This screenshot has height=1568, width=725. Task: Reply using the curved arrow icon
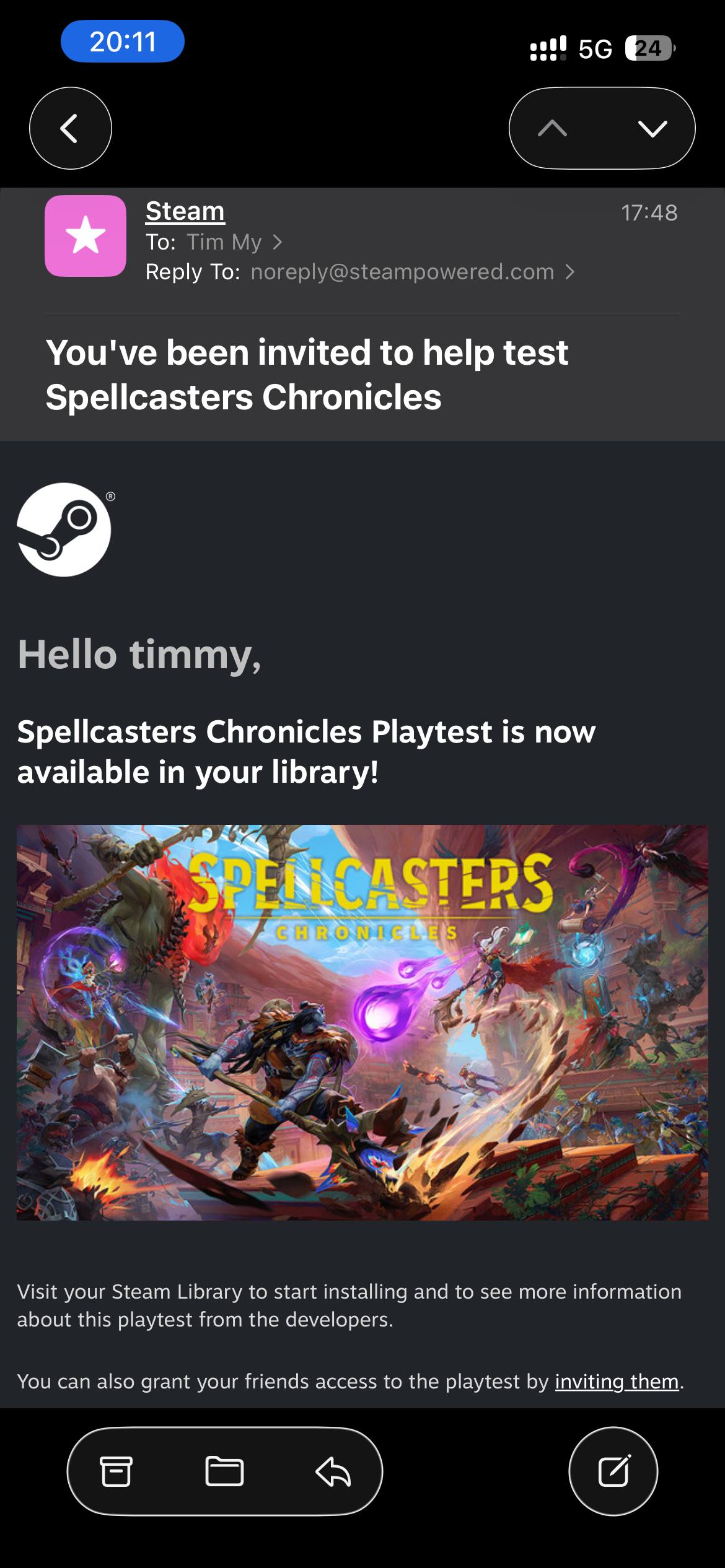[x=333, y=1471]
